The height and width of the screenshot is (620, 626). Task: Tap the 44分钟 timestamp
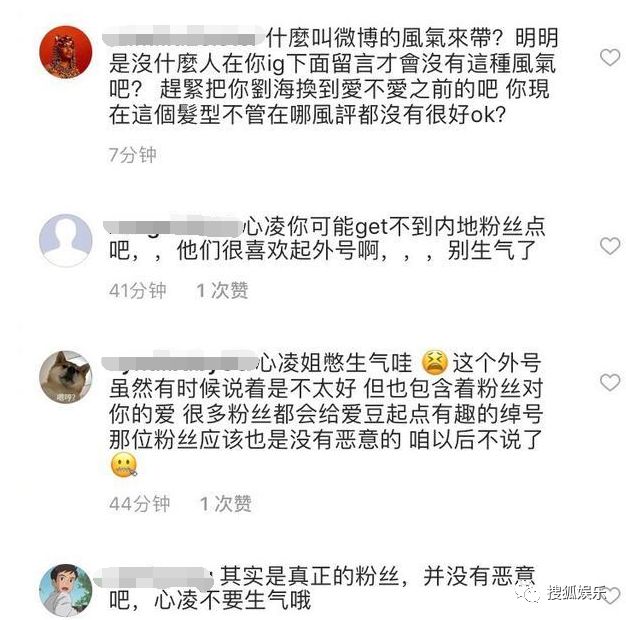pyautogui.click(x=139, y=503)
